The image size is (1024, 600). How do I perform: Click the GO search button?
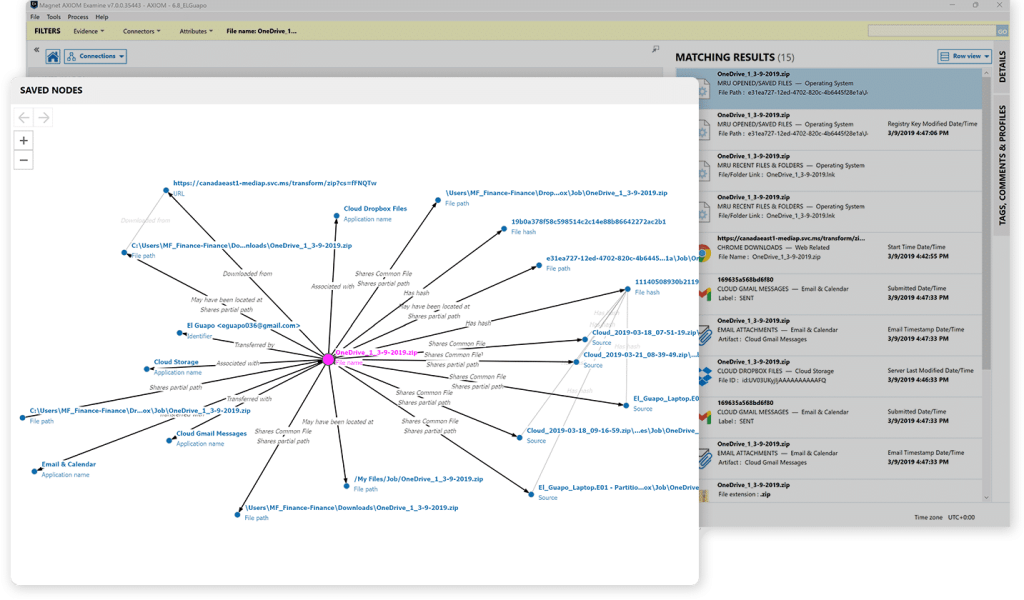(1002, 31)
